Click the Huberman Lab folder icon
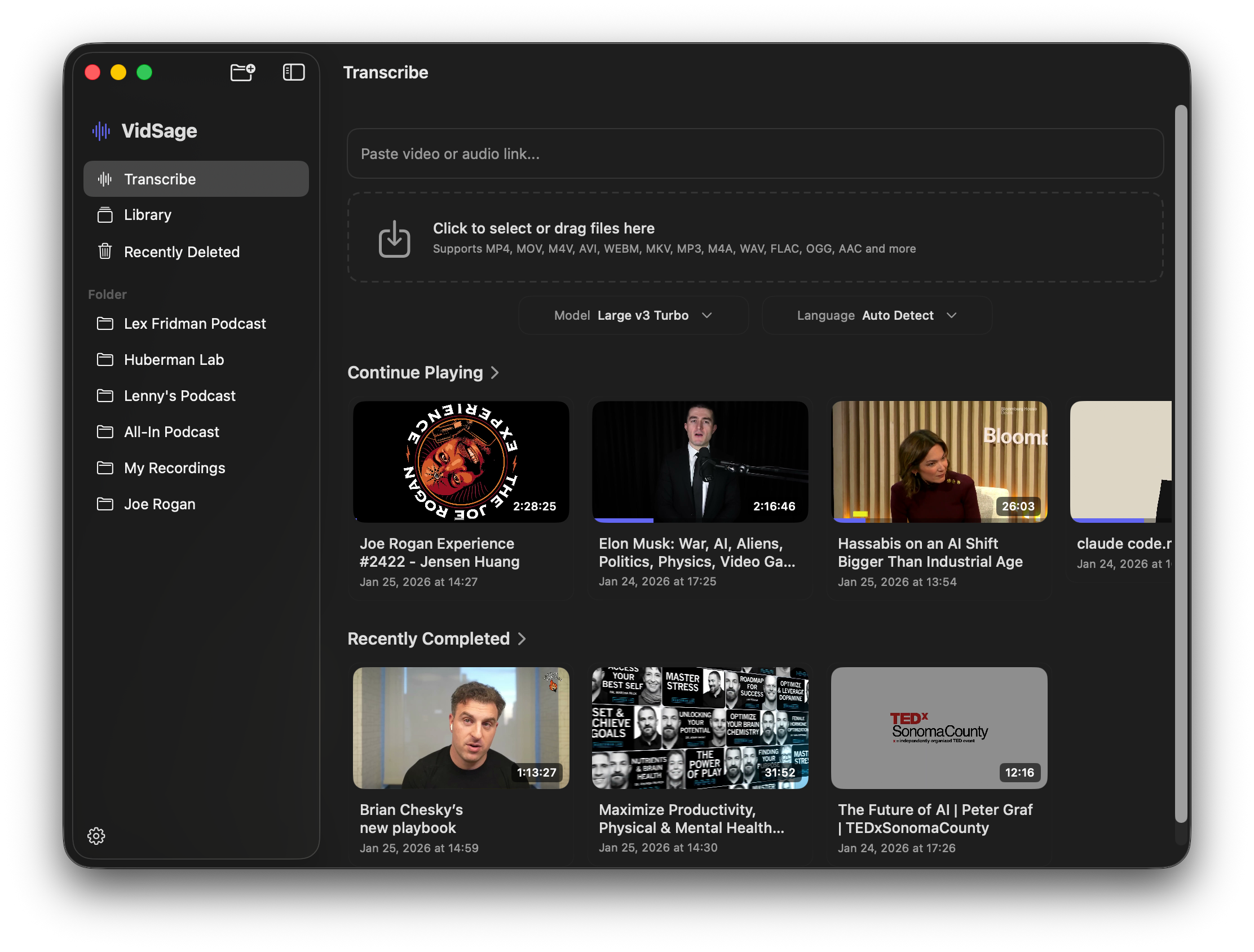The width and height of the screenshot is (1254, 952). pyautogui.click(x=105, y=359)
